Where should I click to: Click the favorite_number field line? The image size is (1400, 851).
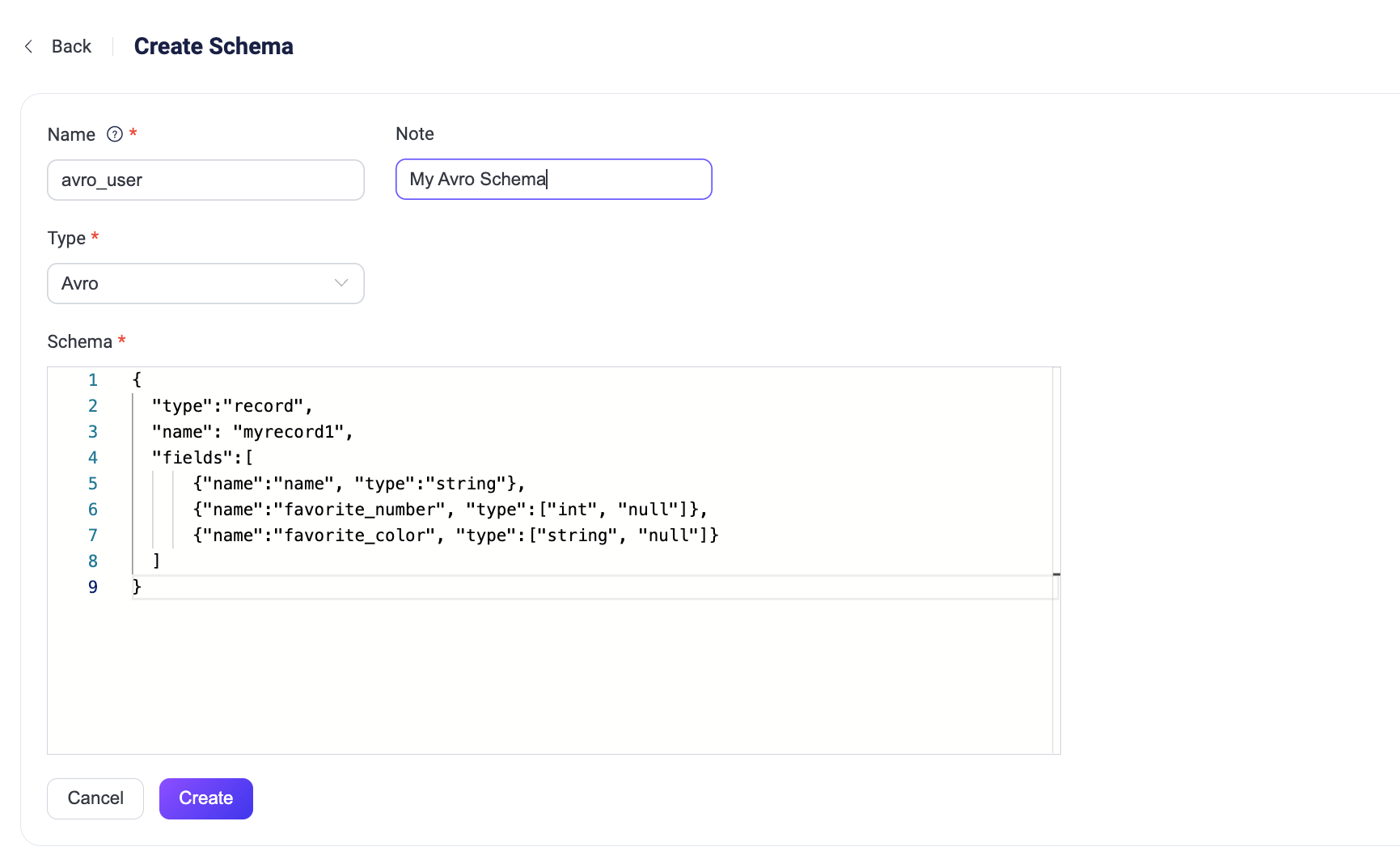(x=450, y=510)
